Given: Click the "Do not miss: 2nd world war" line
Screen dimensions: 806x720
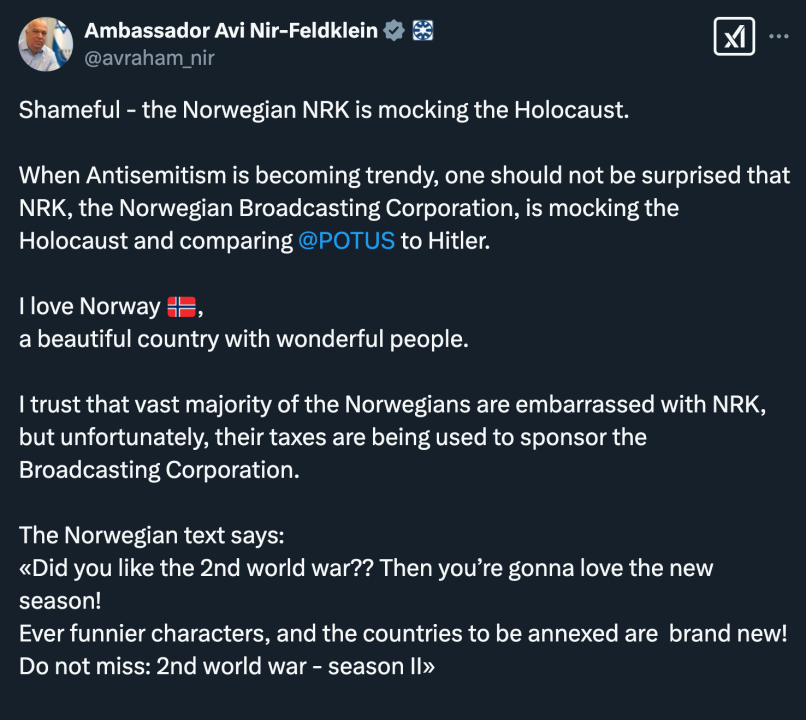Looking at the screenshot, I should click(x=226, y=666).
